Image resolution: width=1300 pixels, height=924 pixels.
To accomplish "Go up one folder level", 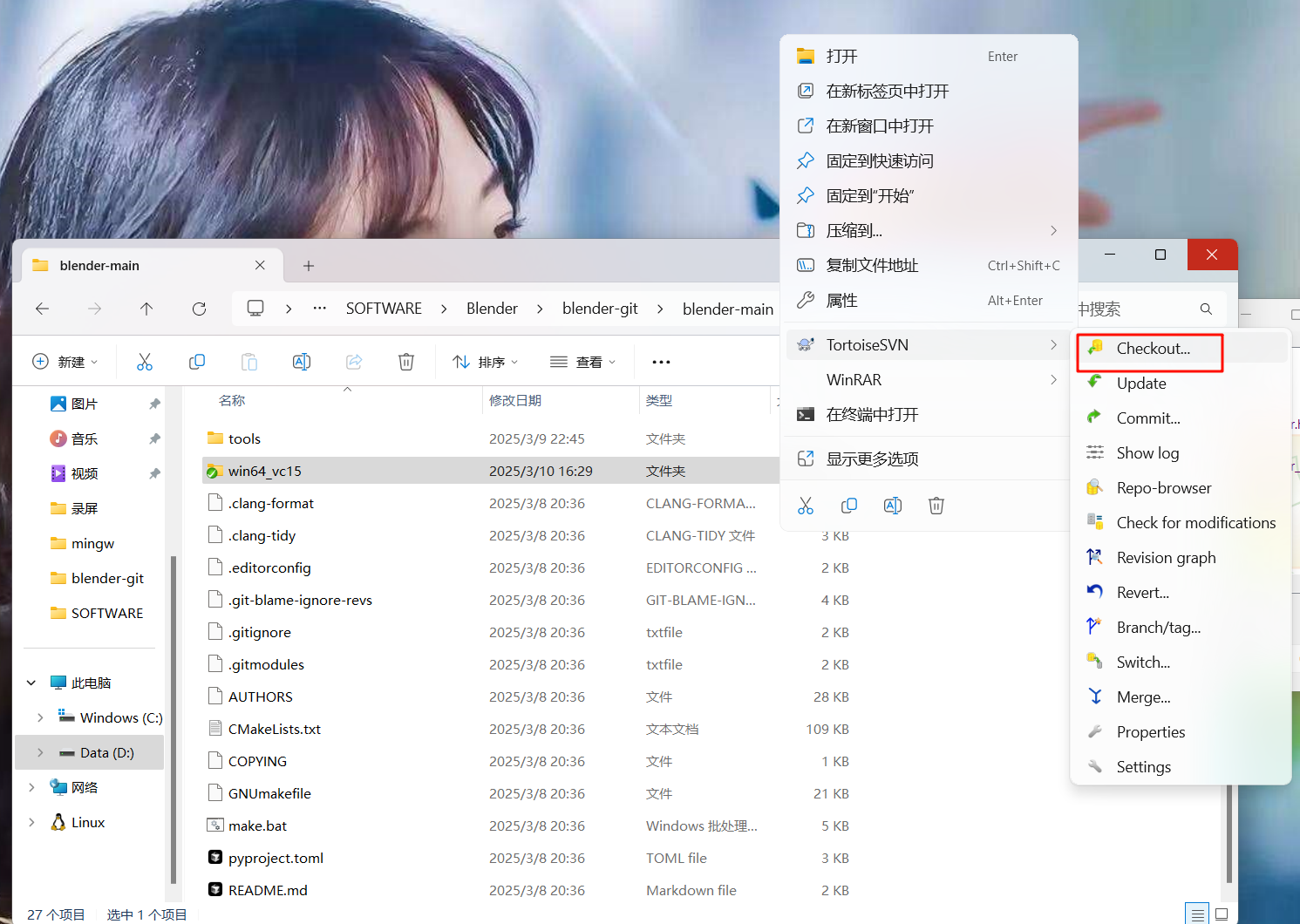I will [x=146, y=309].
